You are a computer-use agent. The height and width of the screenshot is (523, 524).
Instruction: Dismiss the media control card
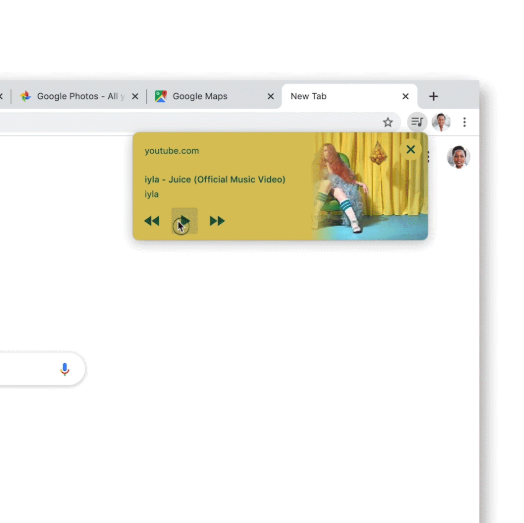point(411,149)
